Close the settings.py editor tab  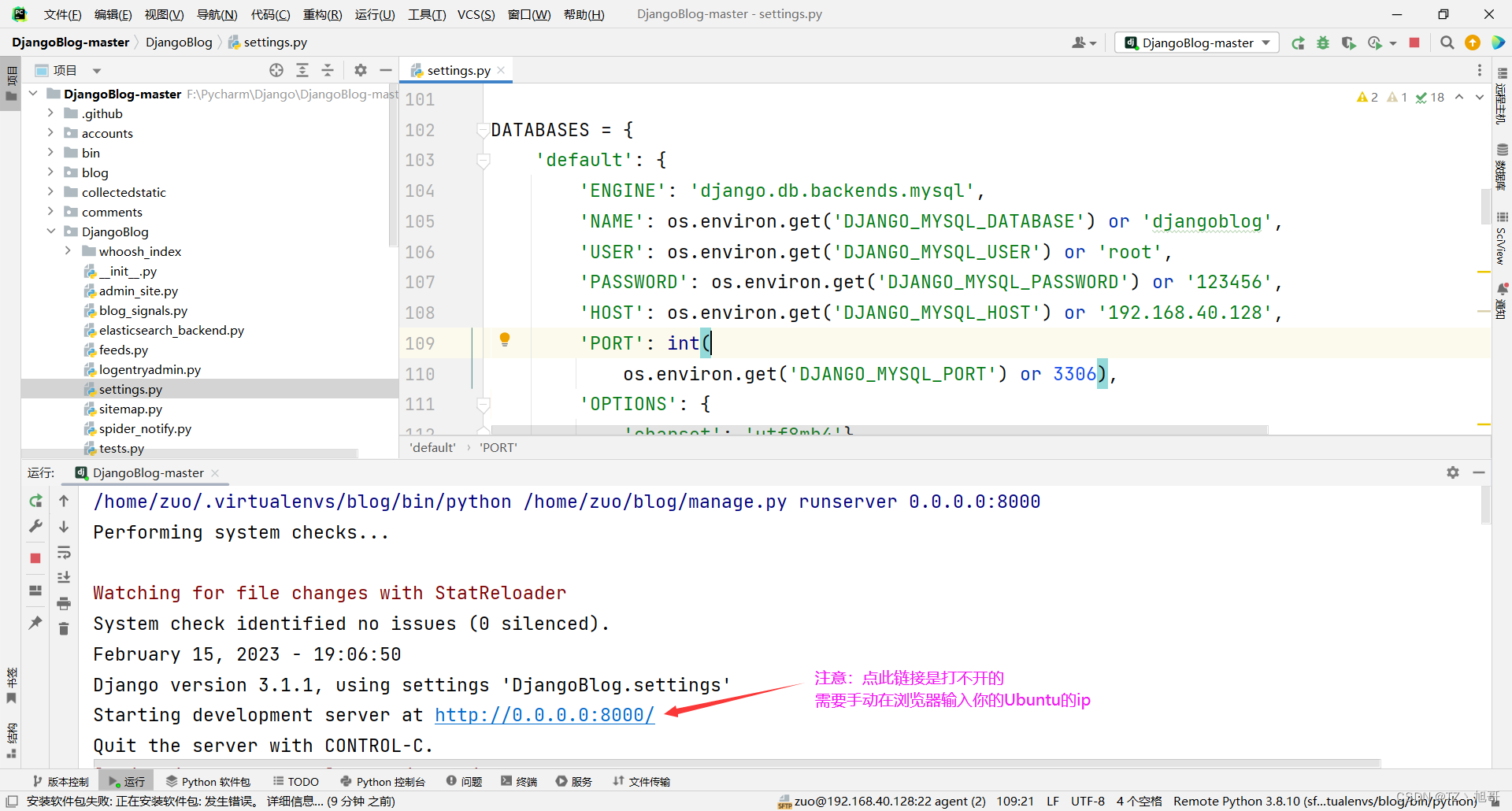(501, 70)
